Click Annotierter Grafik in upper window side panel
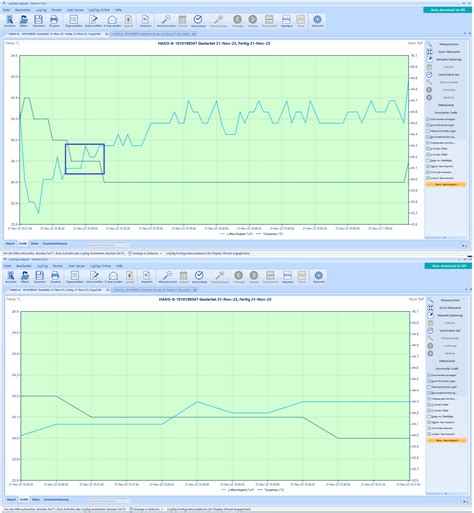Image resolution: width=474 pixels, height=513 pixels. [x=446, y=113]
